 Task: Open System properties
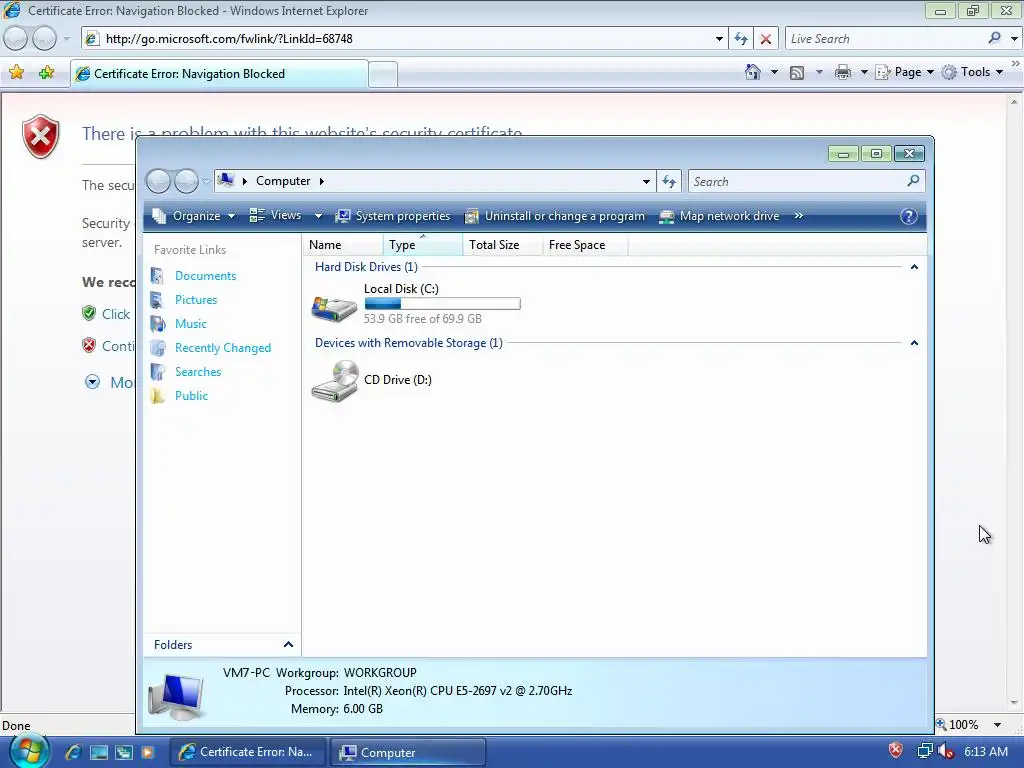click(392, 216)
